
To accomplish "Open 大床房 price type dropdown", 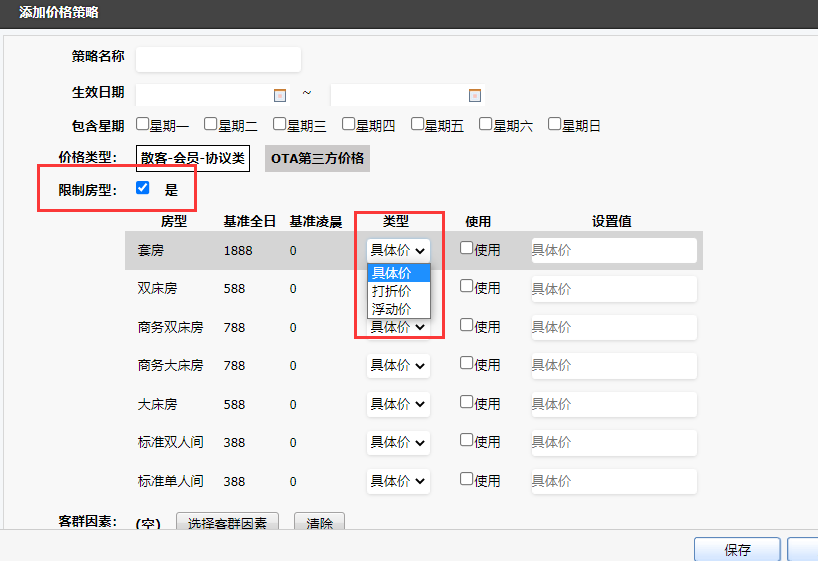I will (398, 404).
